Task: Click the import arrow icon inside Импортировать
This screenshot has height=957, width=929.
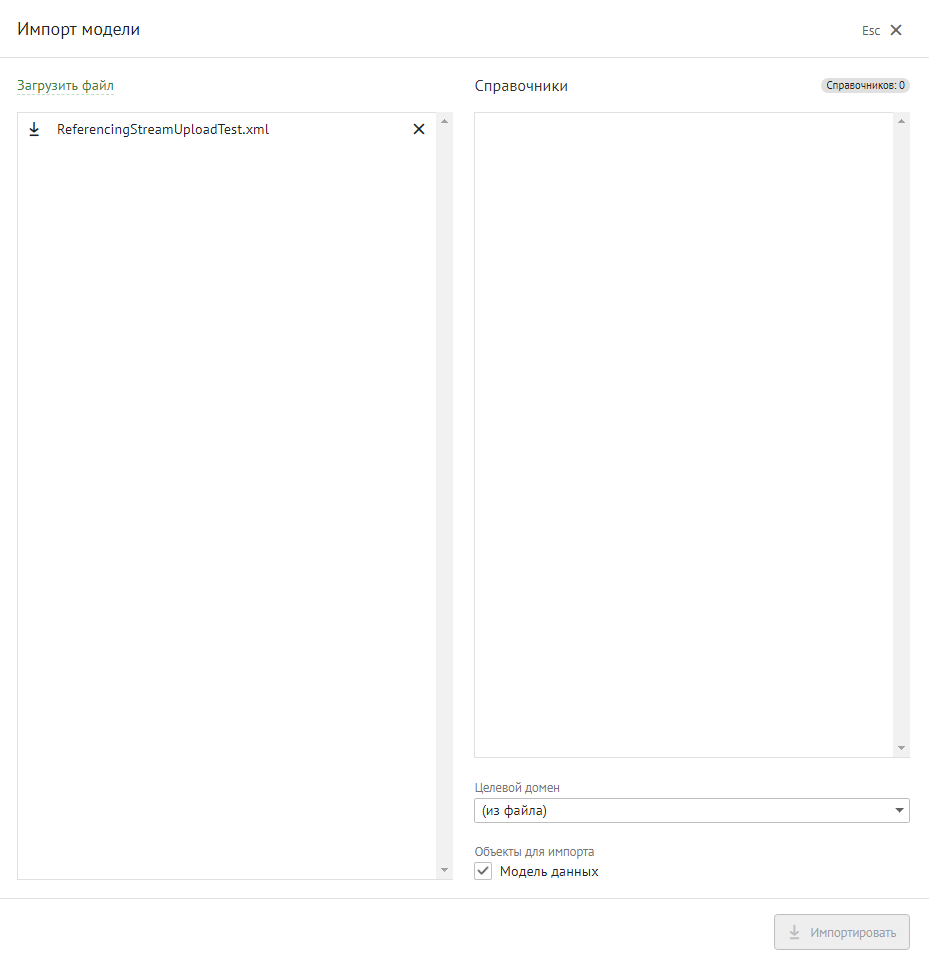Action: (795, 933)
